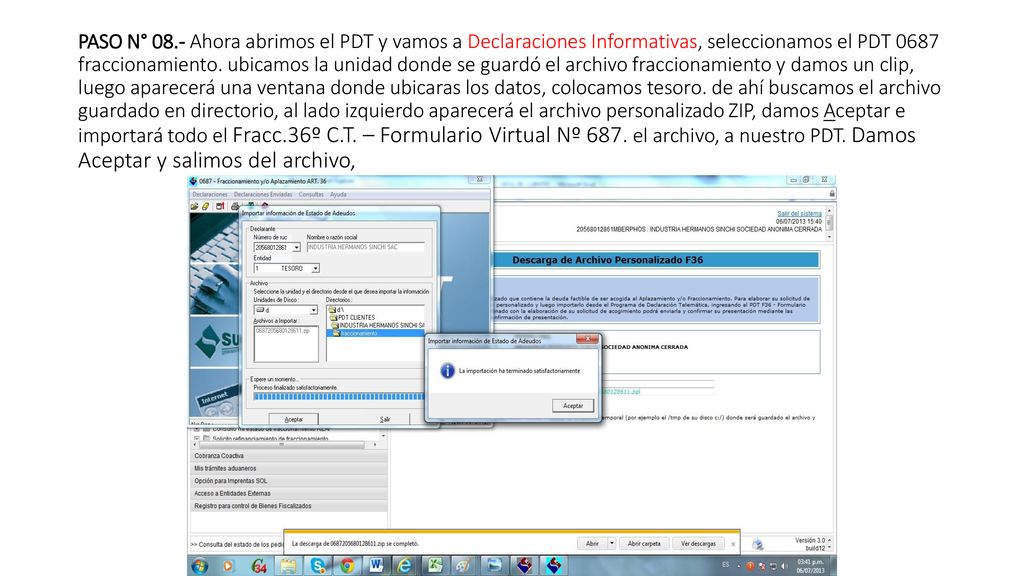Open Windows Media Player from taskbar
This screenshot has width=1024, height=576.
click(227, 566)
